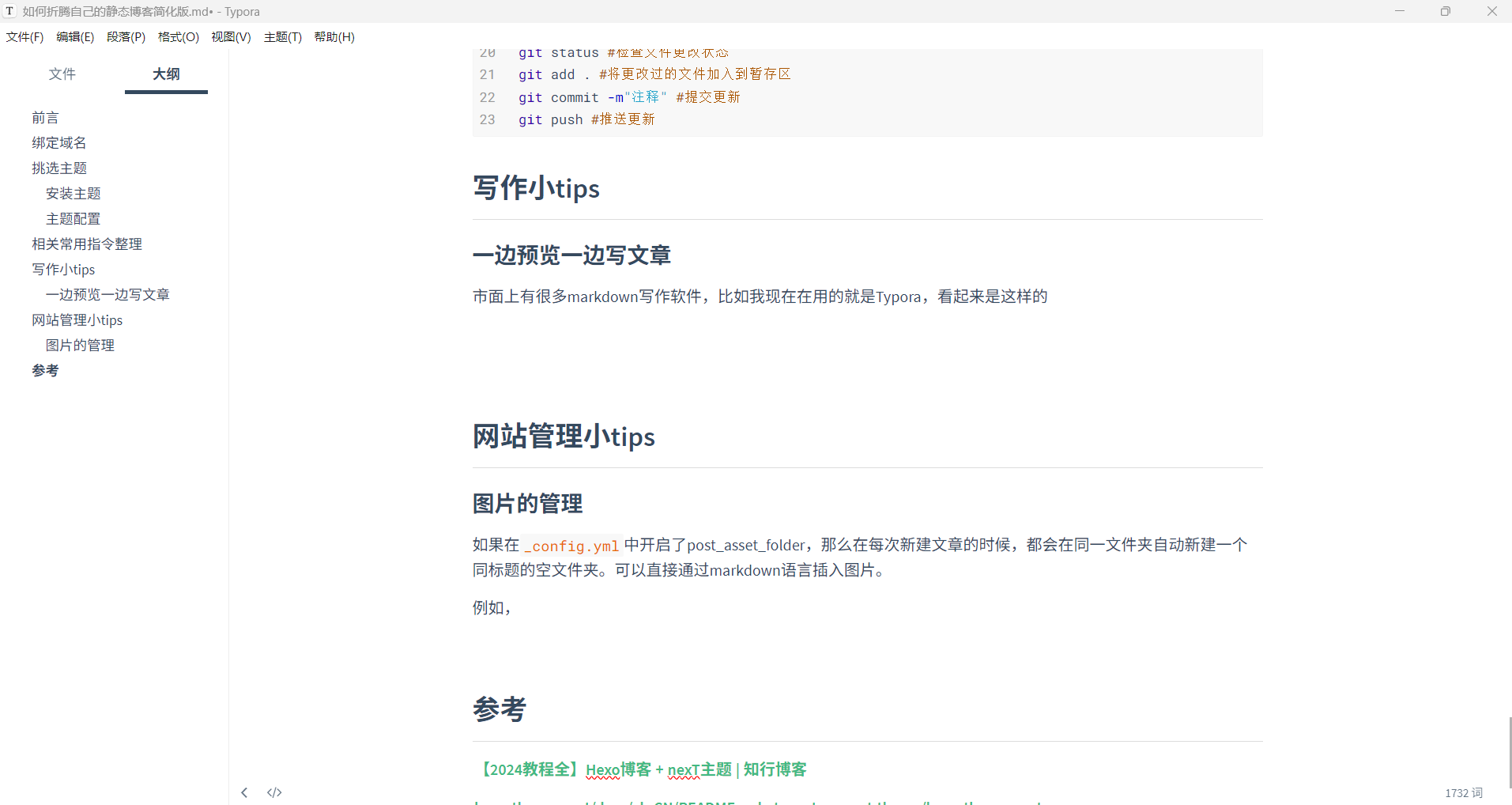This screenshot has height=805, width=1512.
Task: Select 相关常用指令整理 in outline
Action: (87, 244)
